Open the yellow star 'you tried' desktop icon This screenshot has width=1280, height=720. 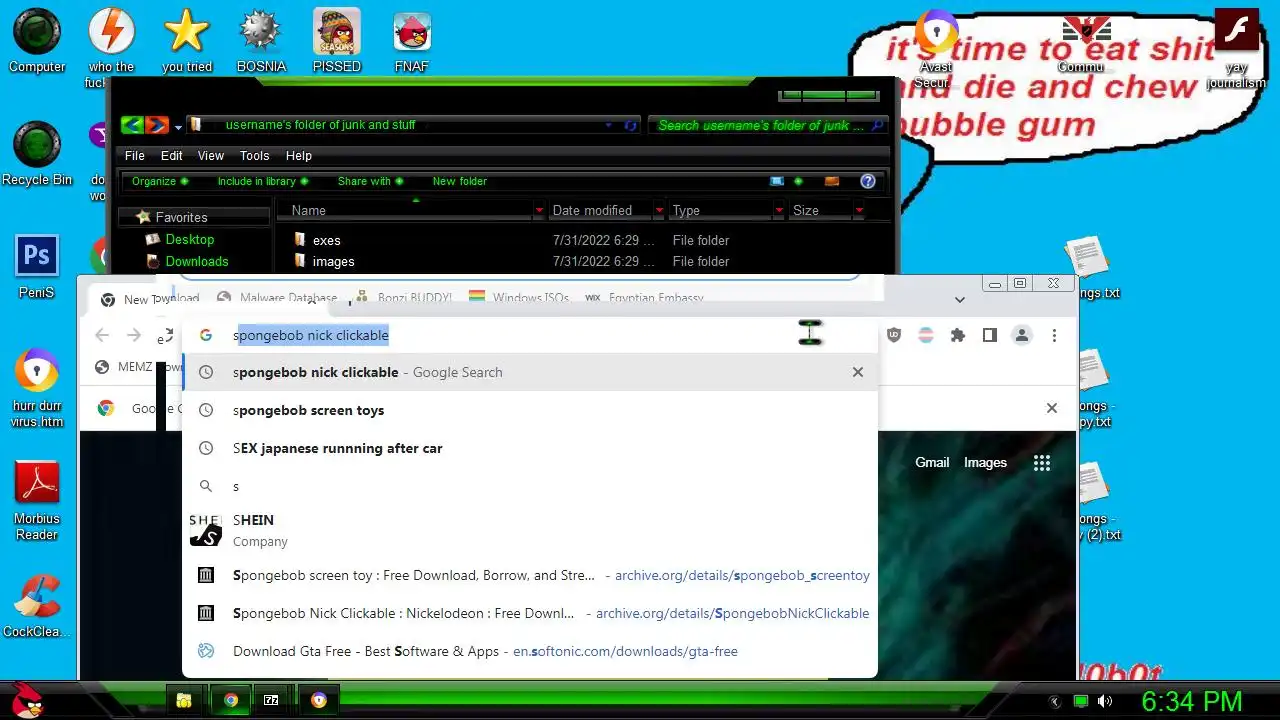point(187,40)
